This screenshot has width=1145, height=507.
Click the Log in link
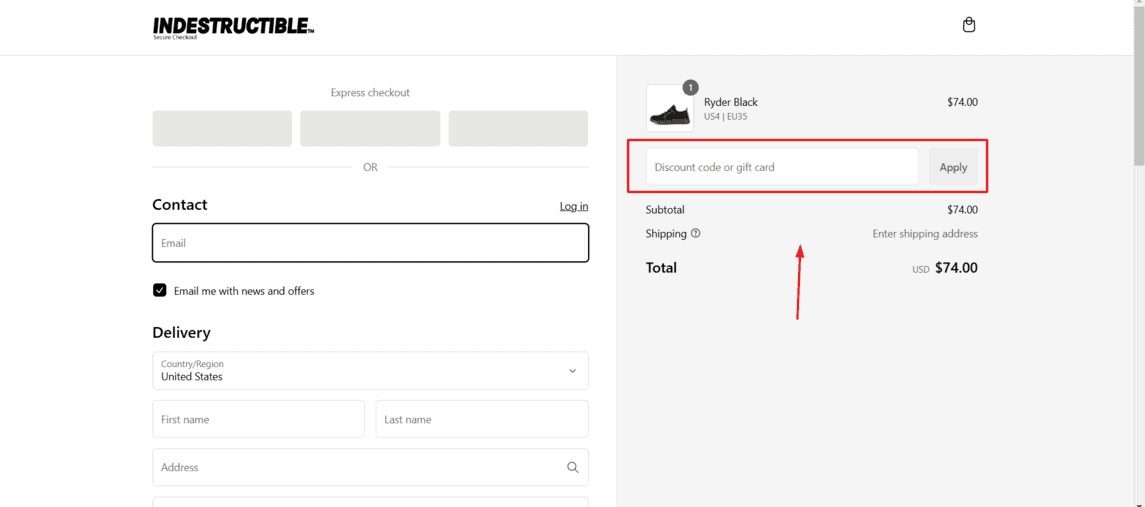574,207
